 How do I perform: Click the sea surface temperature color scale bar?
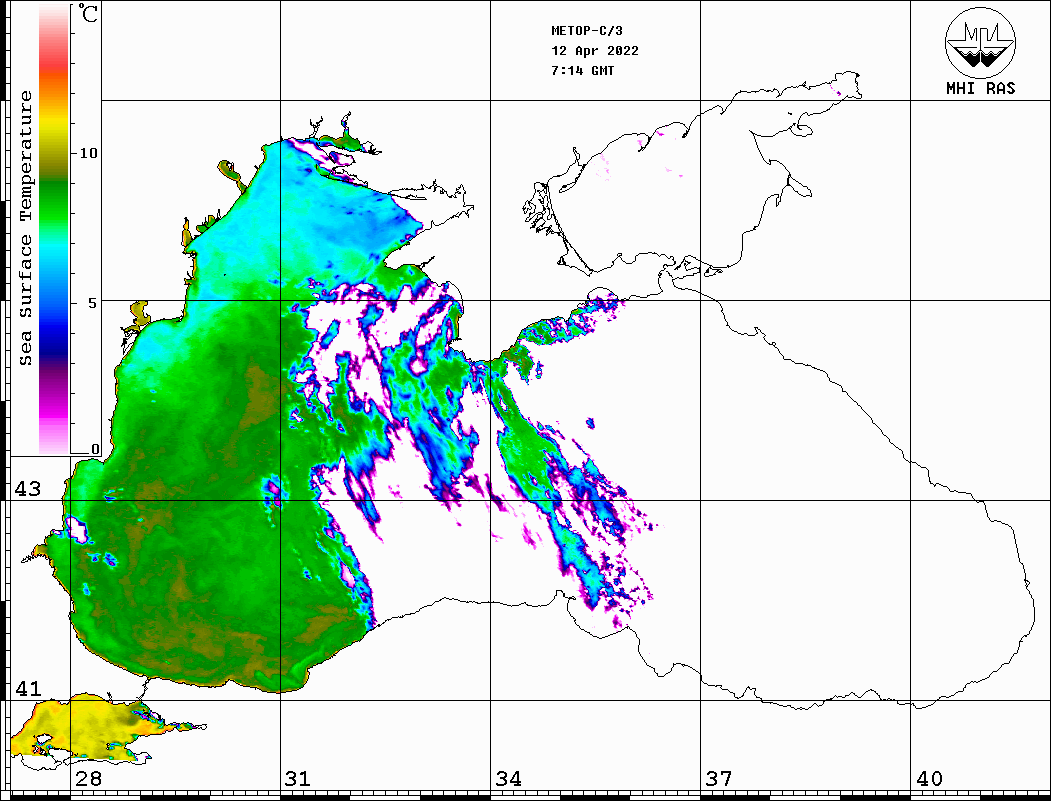point(54,229)
